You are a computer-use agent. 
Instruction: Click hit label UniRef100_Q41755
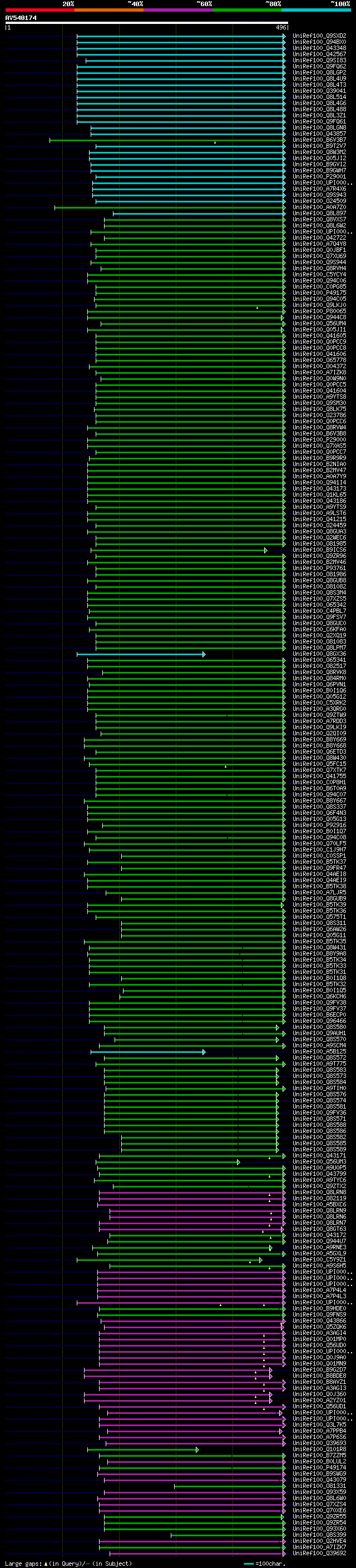319,776
